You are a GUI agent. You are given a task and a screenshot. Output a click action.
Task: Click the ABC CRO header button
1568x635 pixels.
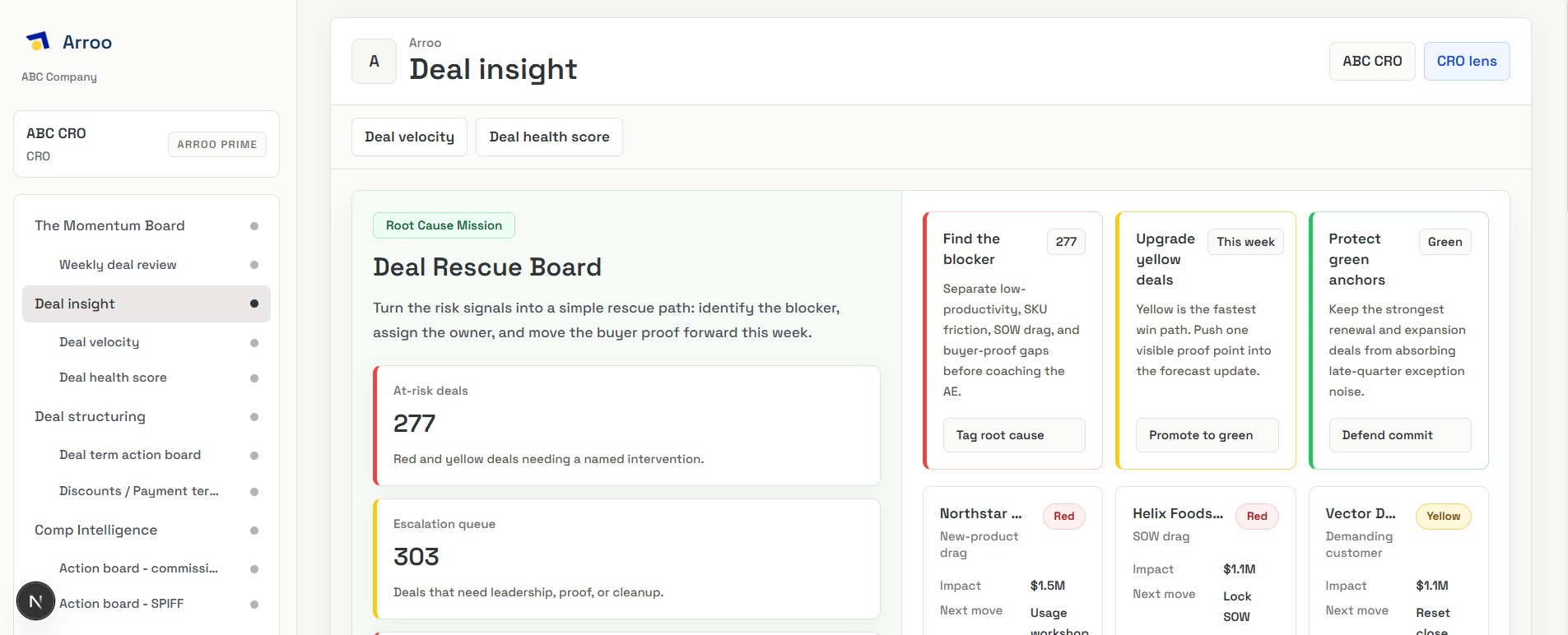click(x=1372, y=62)
